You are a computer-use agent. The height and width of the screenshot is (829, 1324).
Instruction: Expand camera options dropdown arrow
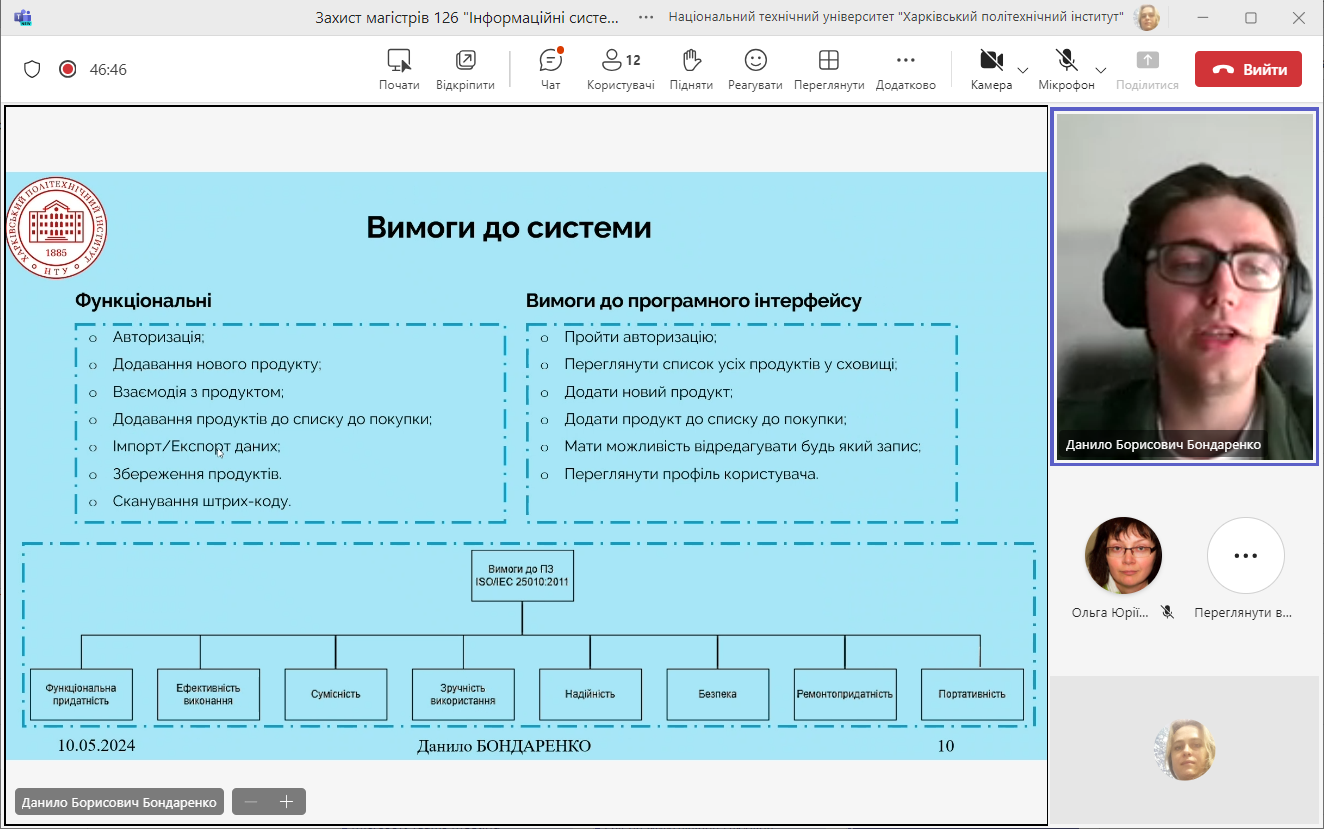(x=1022, y=70)
